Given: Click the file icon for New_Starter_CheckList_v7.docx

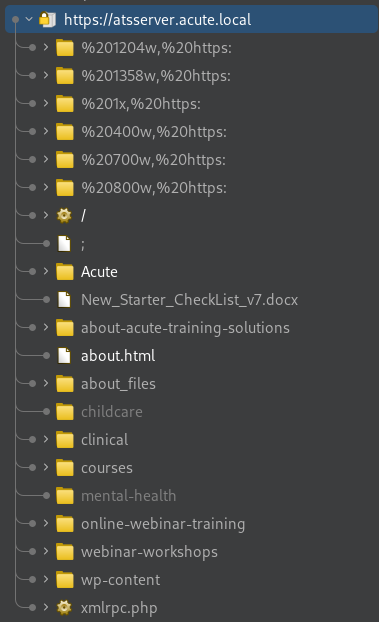Looking at the screenshot, I should pos(64,299).
